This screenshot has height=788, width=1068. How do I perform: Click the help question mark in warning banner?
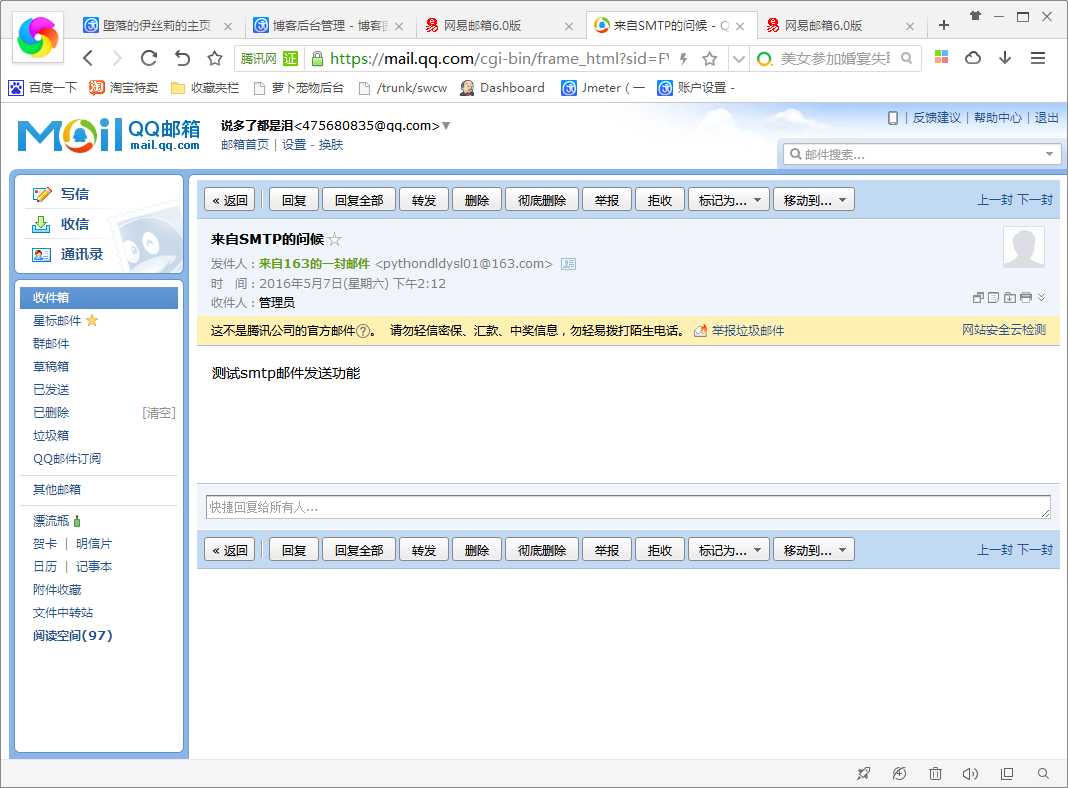pyautogui.click(x=364, y=331)
